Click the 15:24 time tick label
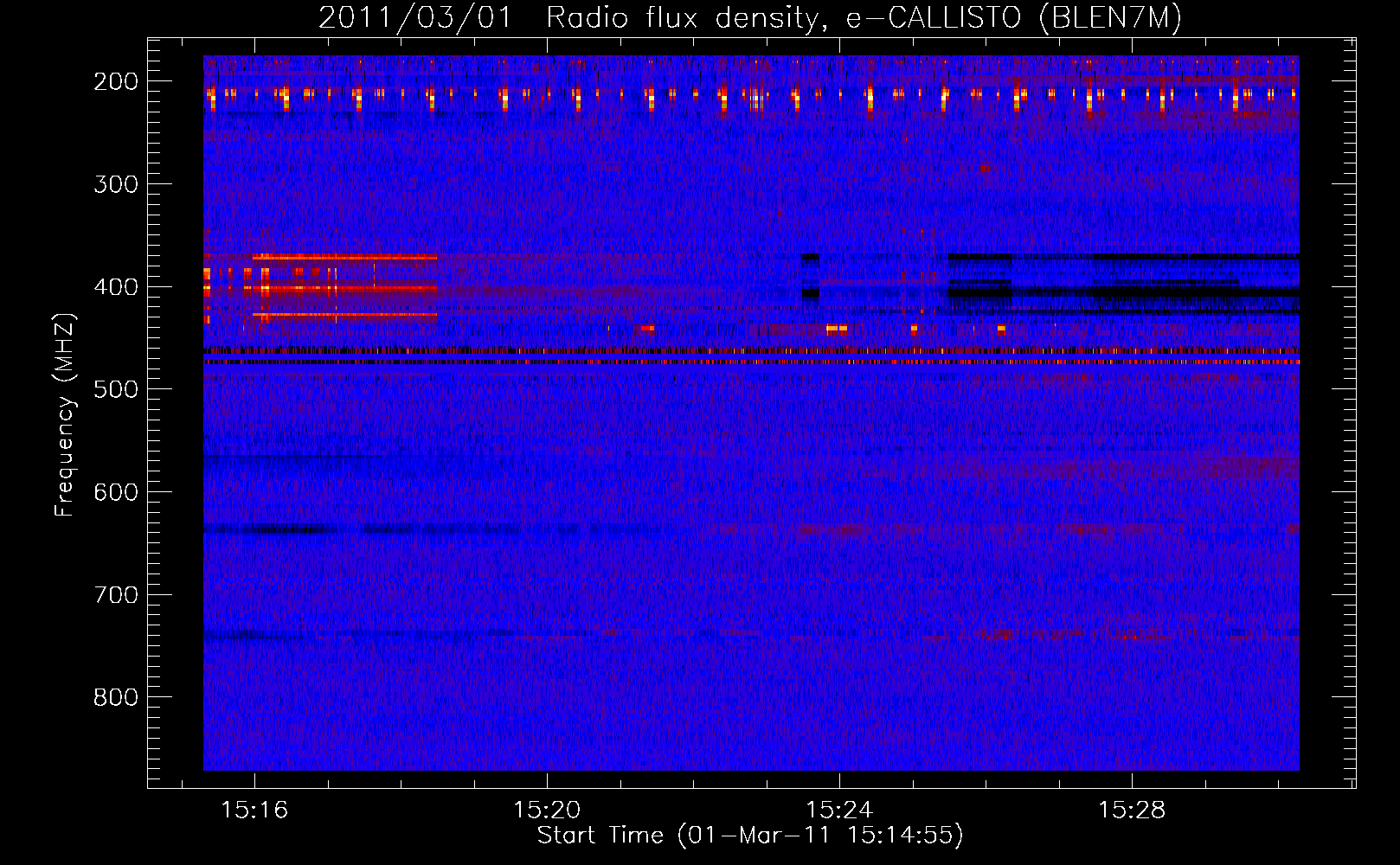 click(x=839, y=810)
